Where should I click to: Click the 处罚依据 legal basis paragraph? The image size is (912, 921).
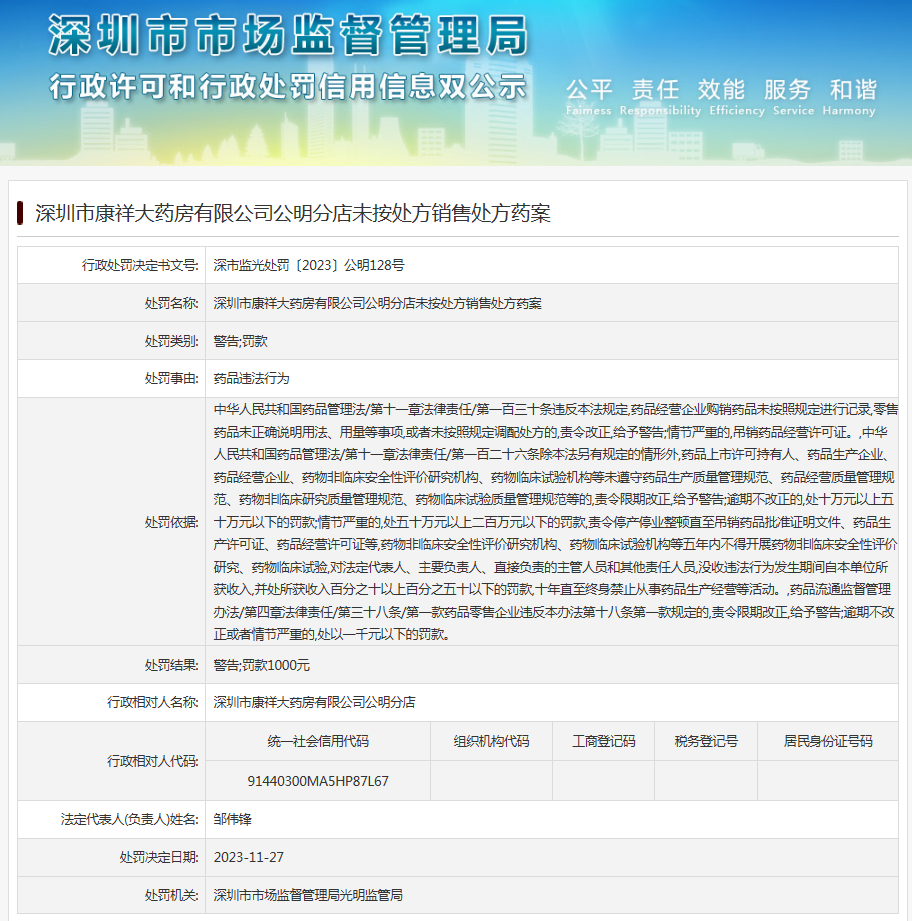coord(555,522)
